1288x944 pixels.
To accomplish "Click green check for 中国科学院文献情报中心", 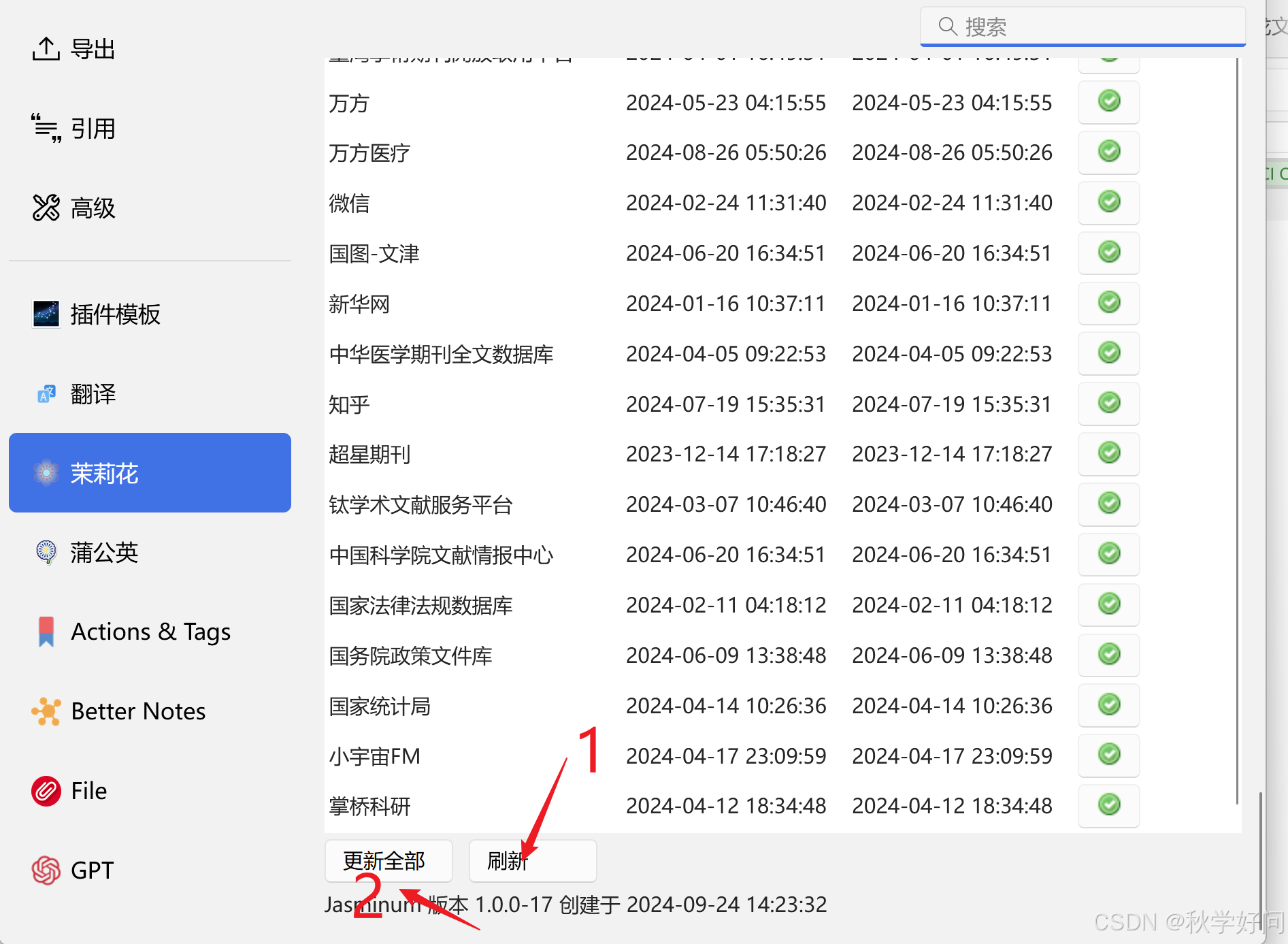I will [1109, 553].
